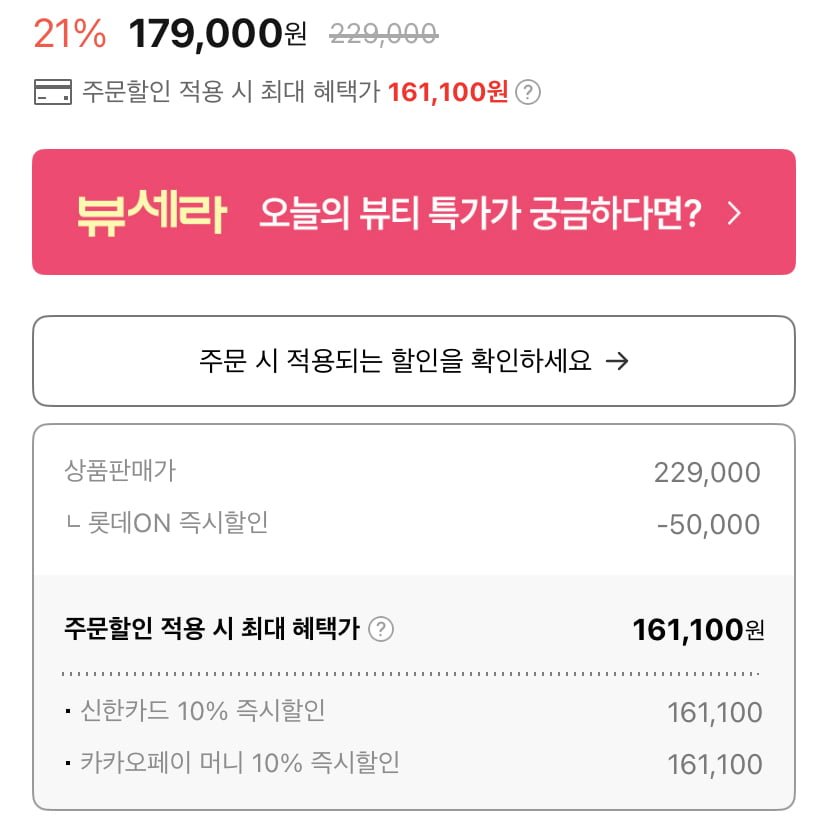Click the red 161,100원 benefit price
The height and width of the screenshot is (833, 828).
[448, 93]
